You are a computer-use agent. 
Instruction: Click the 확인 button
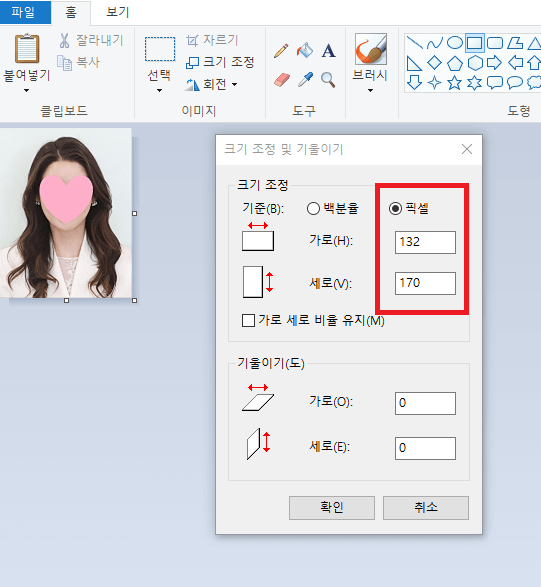tap(332, 508)
